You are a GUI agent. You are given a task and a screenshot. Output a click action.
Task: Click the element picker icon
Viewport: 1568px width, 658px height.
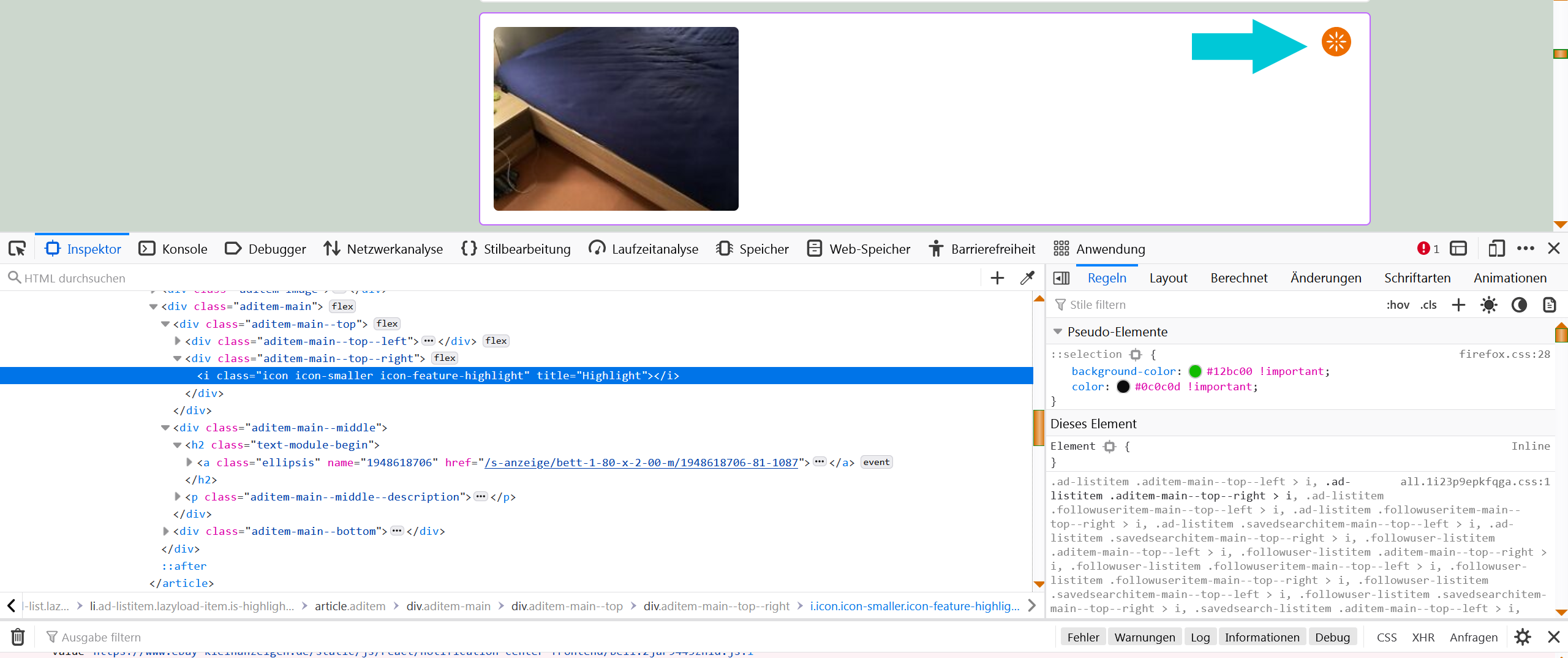[17, 249]
